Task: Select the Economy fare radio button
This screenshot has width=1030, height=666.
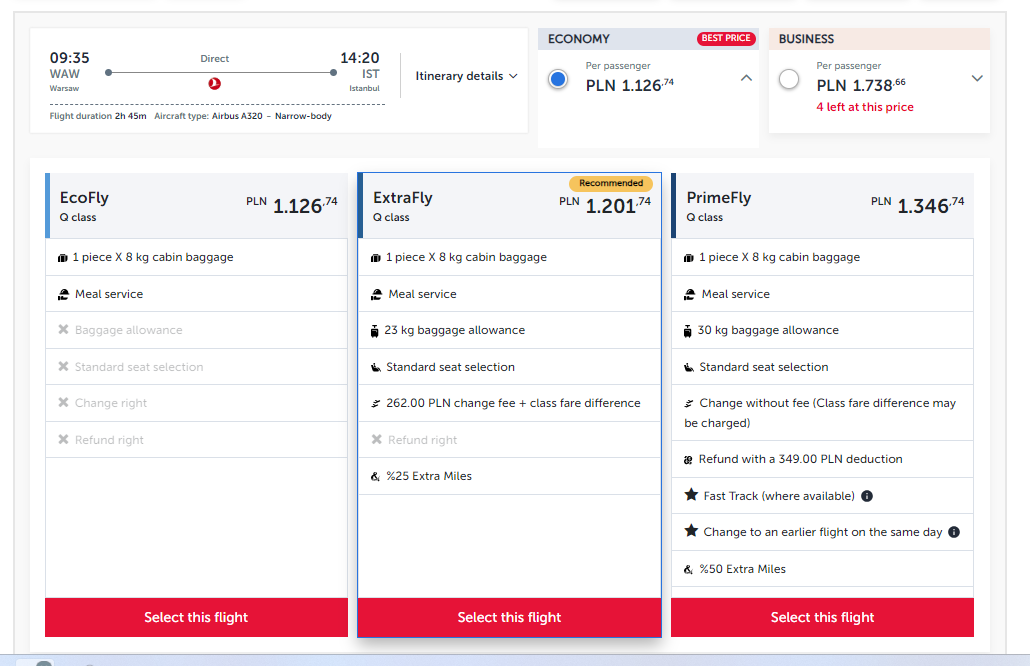Action: coord(558,79)
